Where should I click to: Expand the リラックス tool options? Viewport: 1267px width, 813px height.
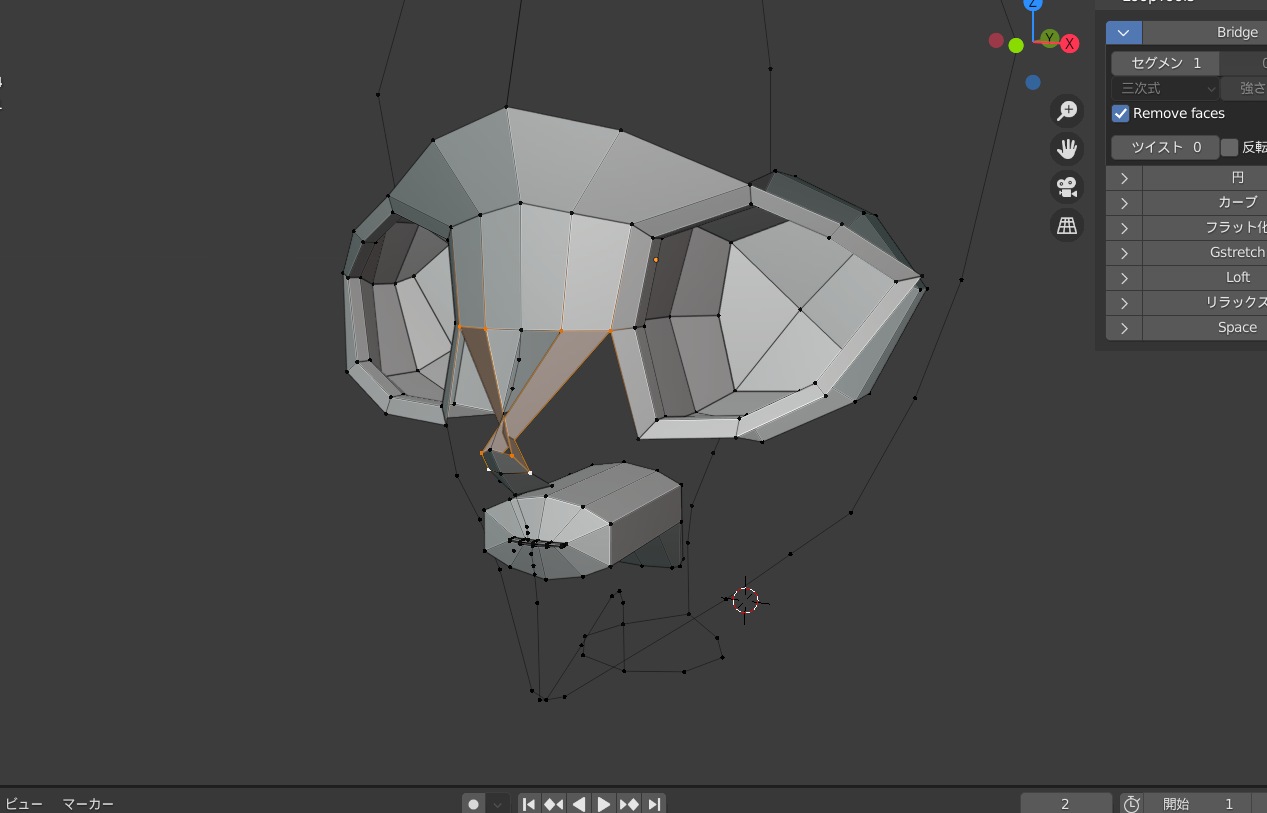(x=1124, y=303)
